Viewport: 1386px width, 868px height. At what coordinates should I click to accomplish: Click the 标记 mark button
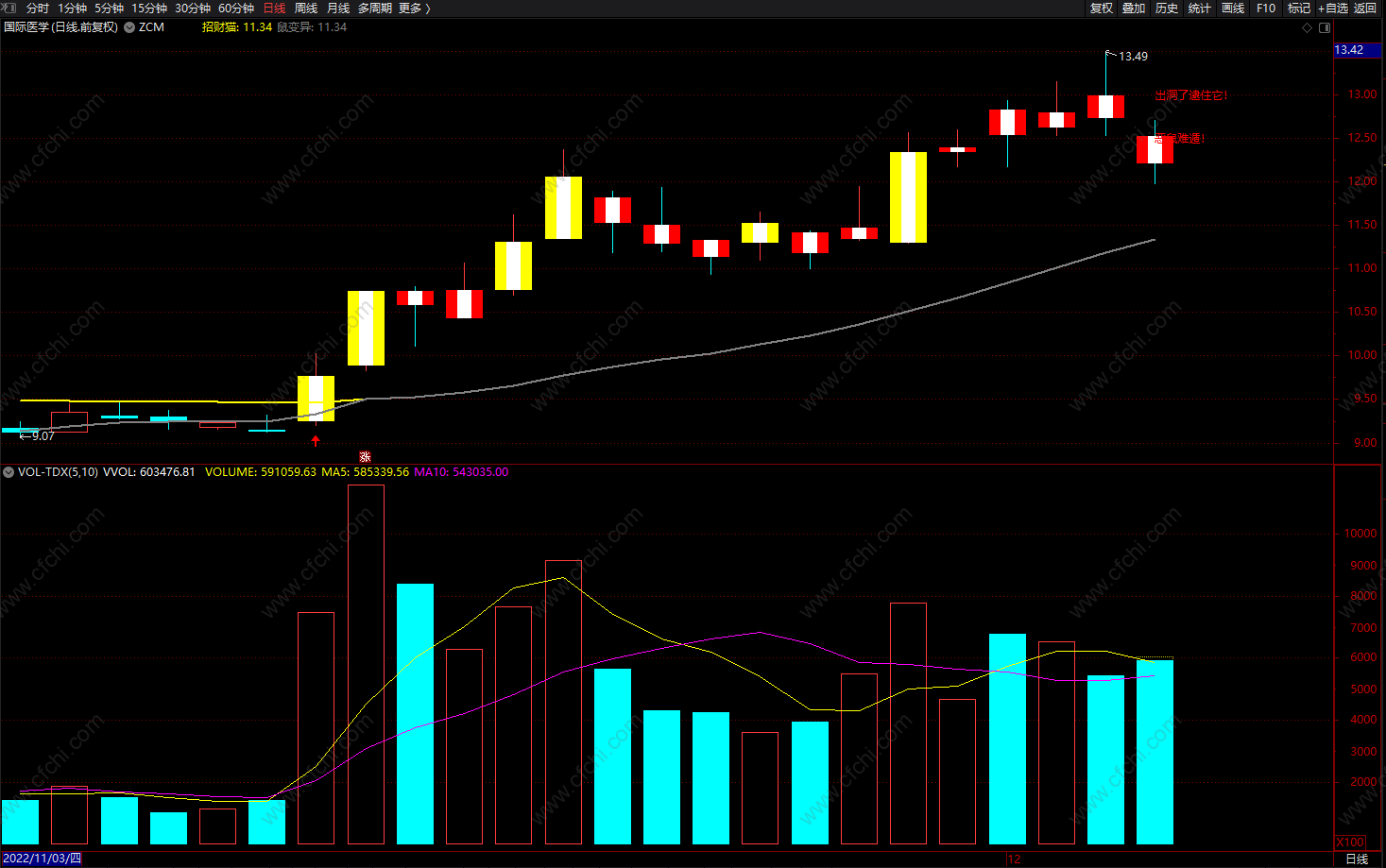[x=1299, y=9]
